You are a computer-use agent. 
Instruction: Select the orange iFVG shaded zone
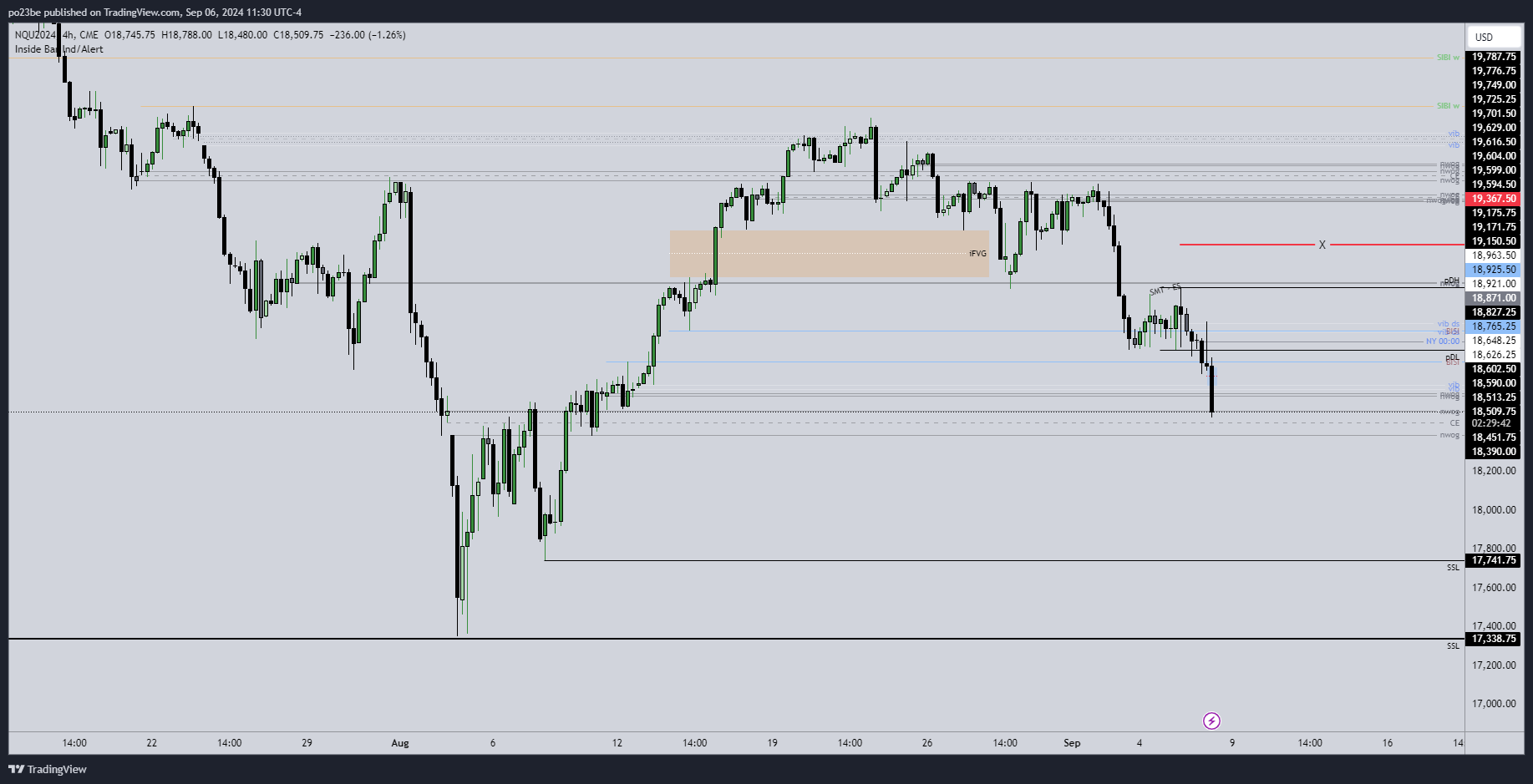click(829, 254)
